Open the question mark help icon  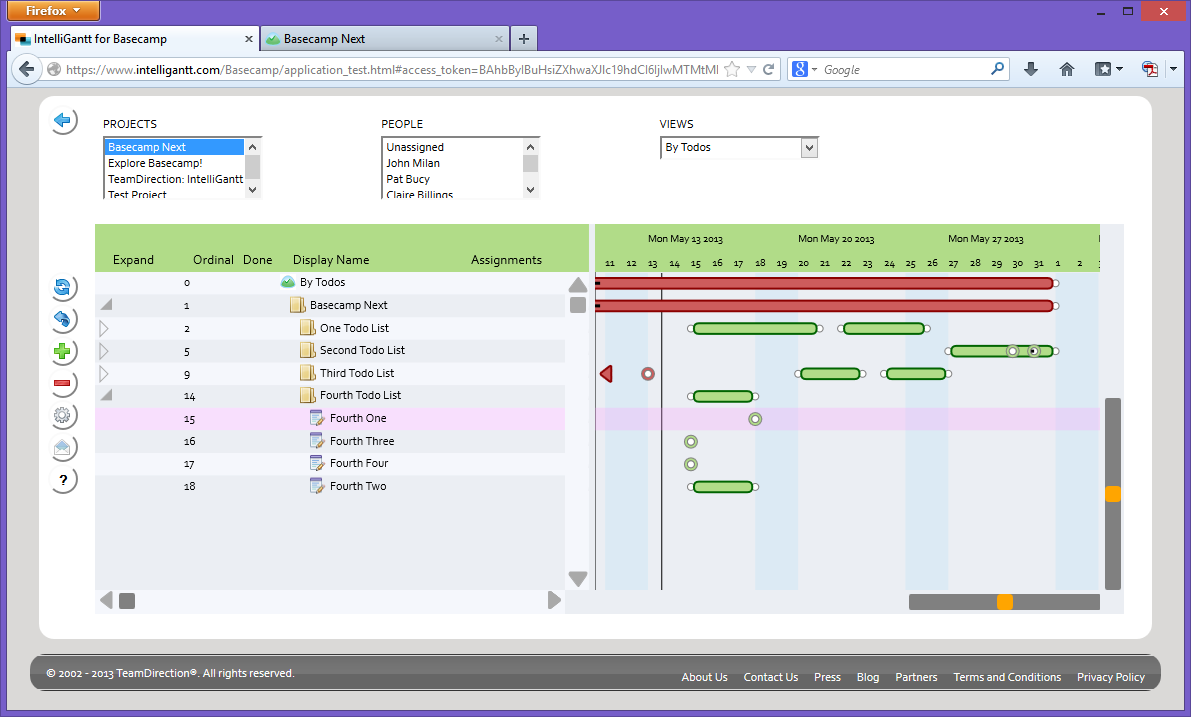pos(63,480)
